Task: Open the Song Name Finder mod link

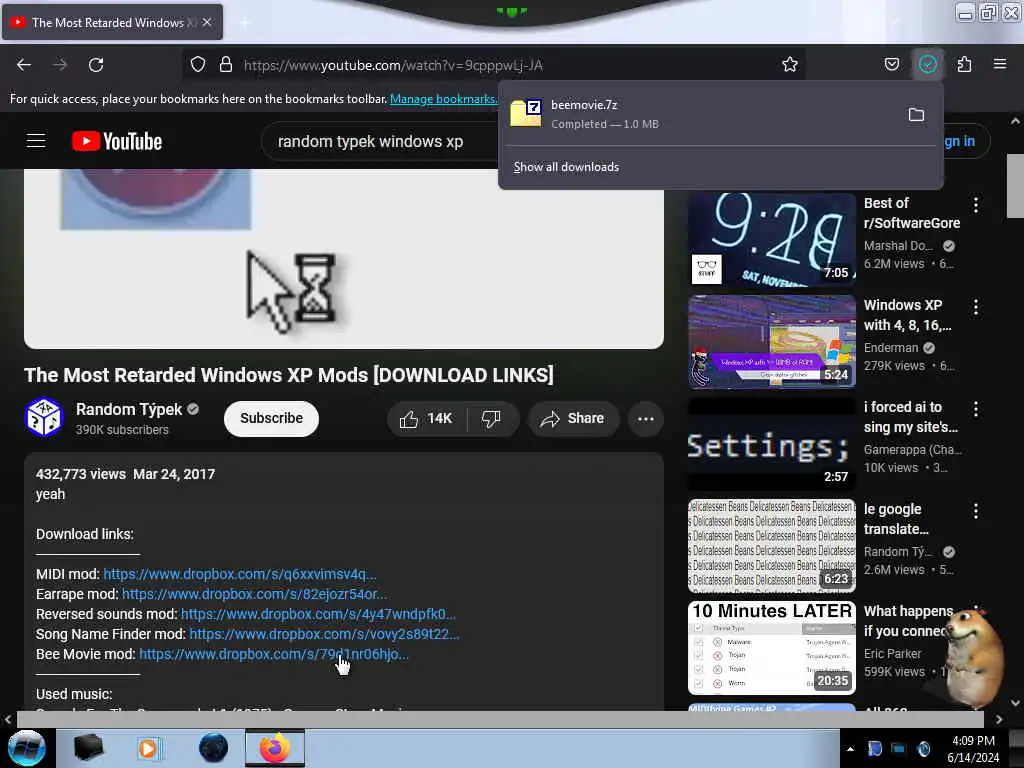Action: click(x=324, y=634)
